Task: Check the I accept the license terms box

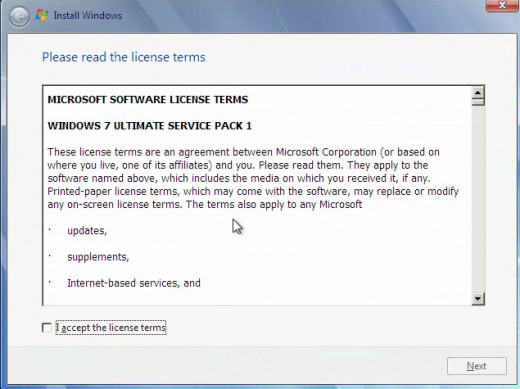Action: point(47,328)
